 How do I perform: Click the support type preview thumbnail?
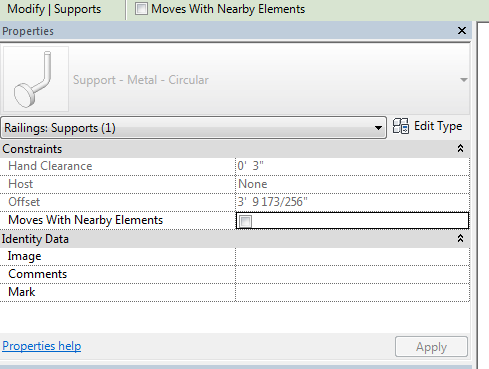[36, 79]
